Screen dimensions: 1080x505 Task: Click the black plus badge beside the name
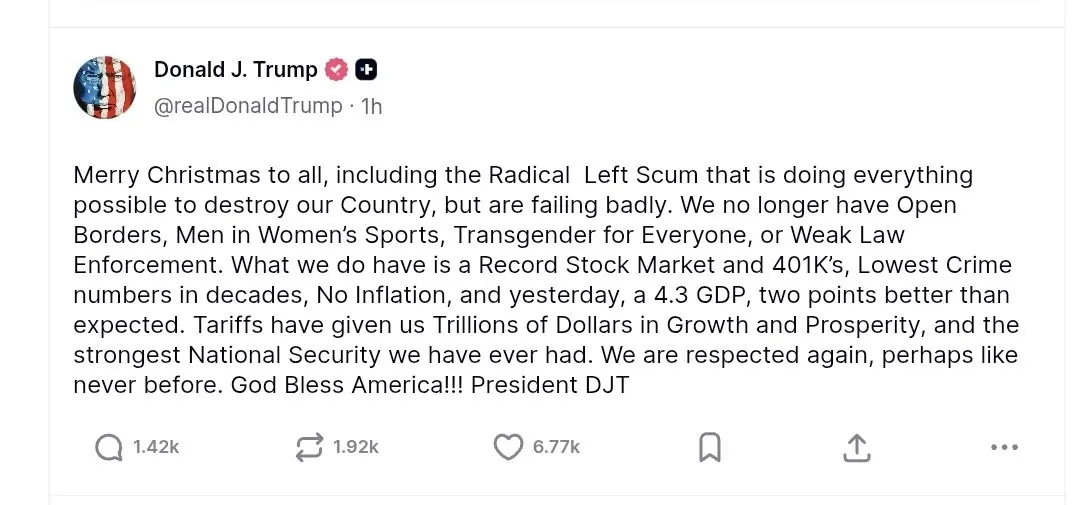(367, 70)
